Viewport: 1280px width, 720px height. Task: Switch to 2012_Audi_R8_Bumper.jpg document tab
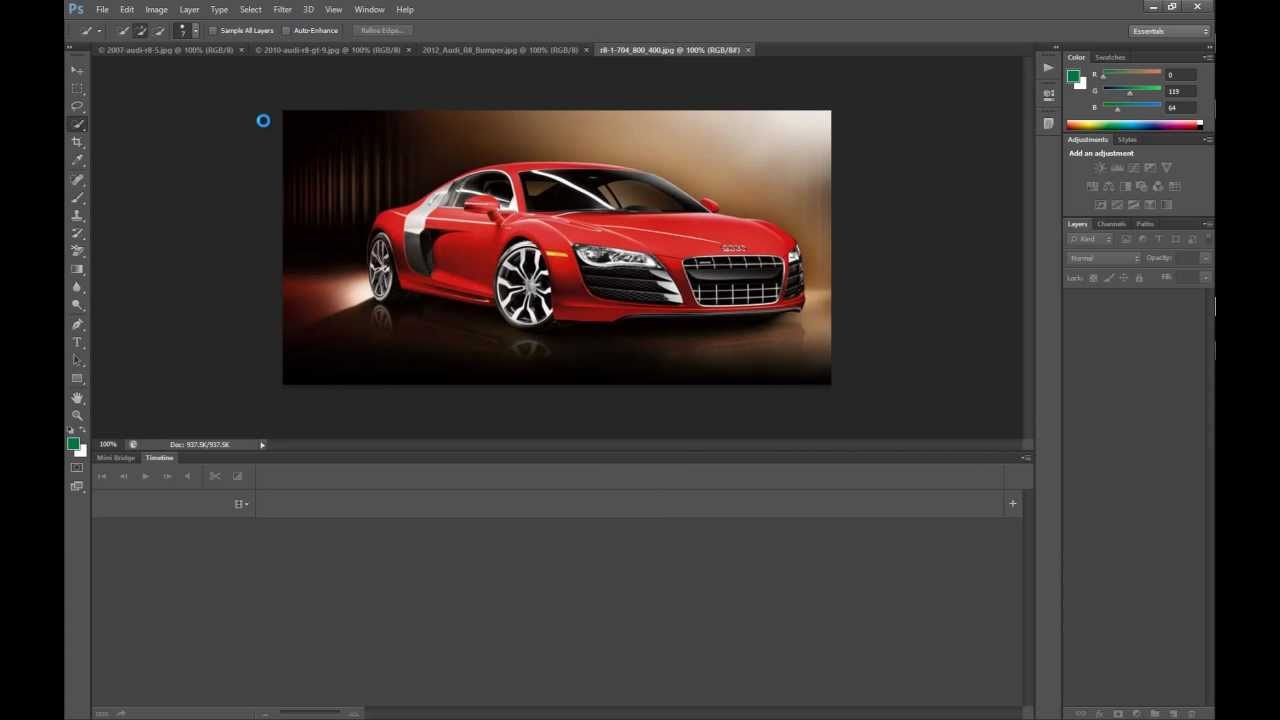pyautogui.click(x=500, y=50)
